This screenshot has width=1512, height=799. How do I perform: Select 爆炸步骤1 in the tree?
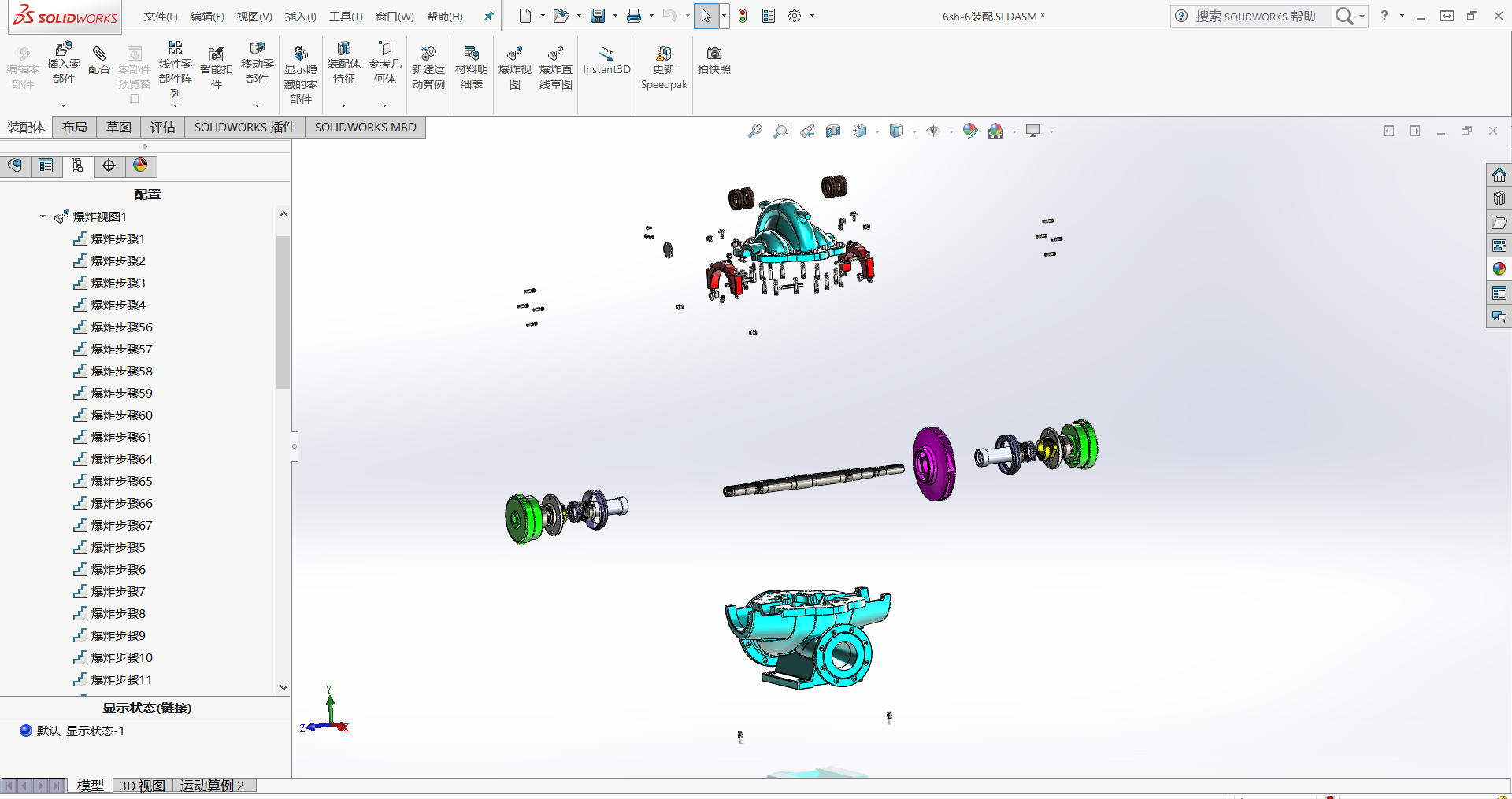(118, 239)
